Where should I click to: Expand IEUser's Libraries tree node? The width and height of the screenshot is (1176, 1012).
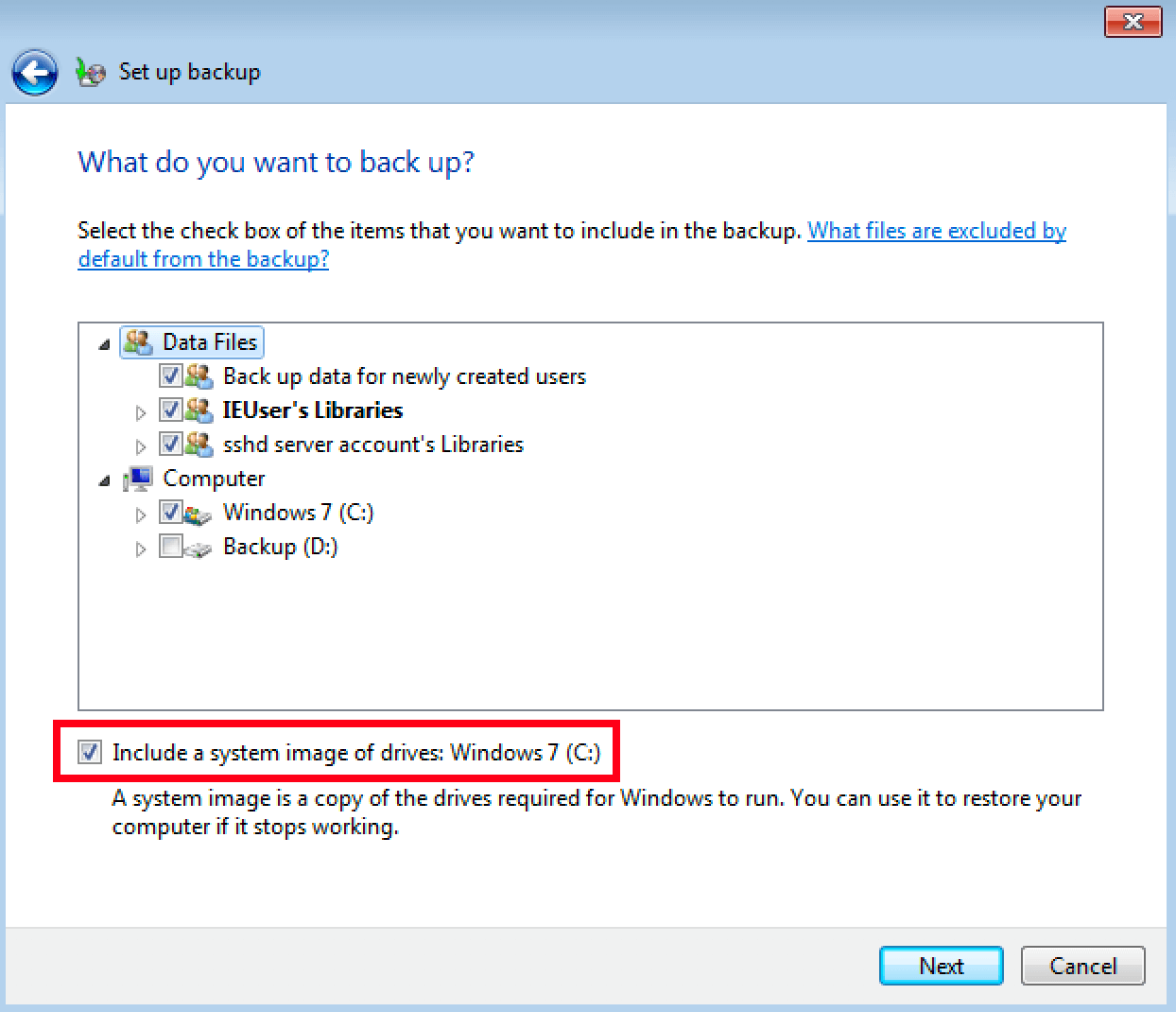(141, 412)
